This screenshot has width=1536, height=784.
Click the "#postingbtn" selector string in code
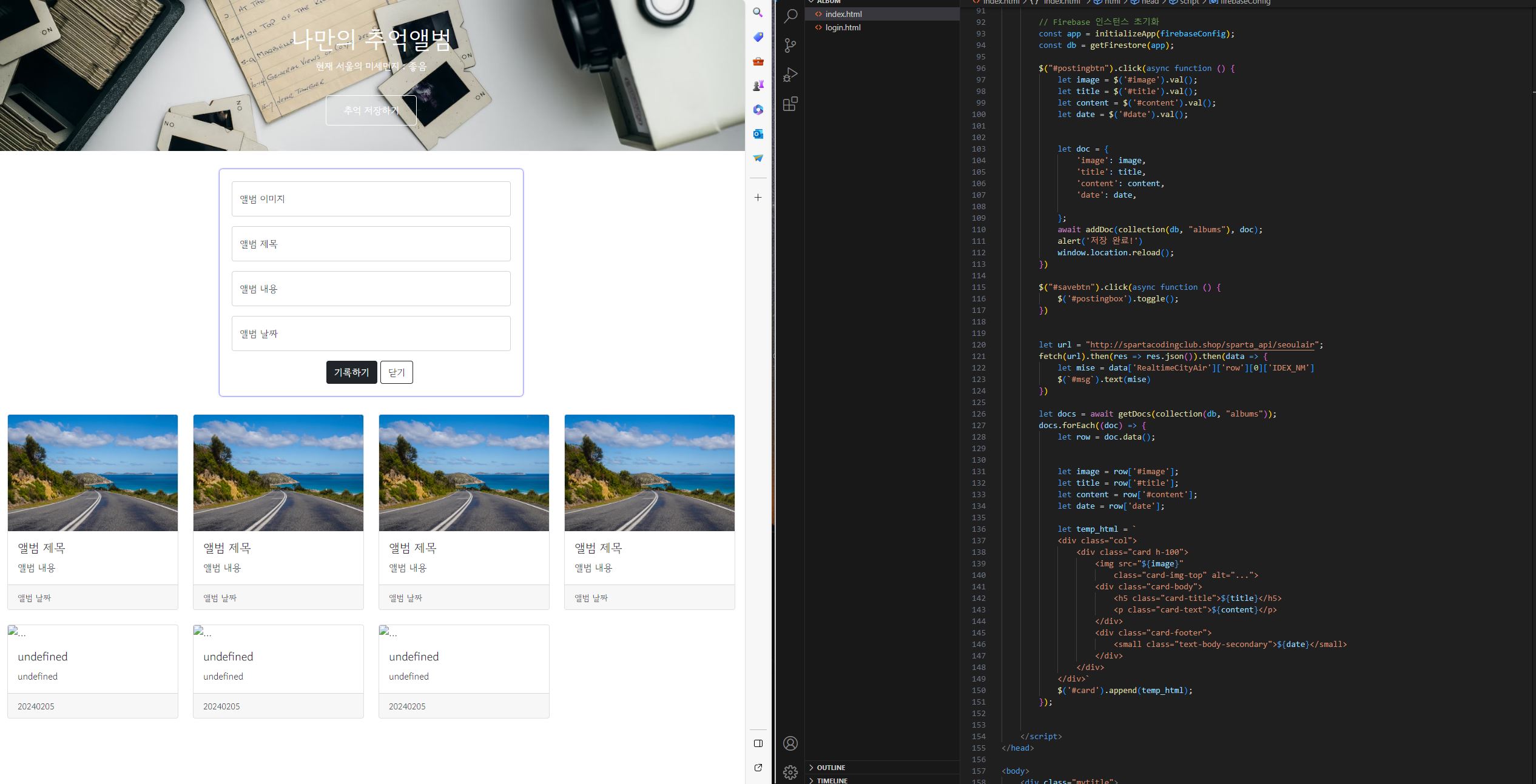pyautogui.click(x=1081, y=69)
